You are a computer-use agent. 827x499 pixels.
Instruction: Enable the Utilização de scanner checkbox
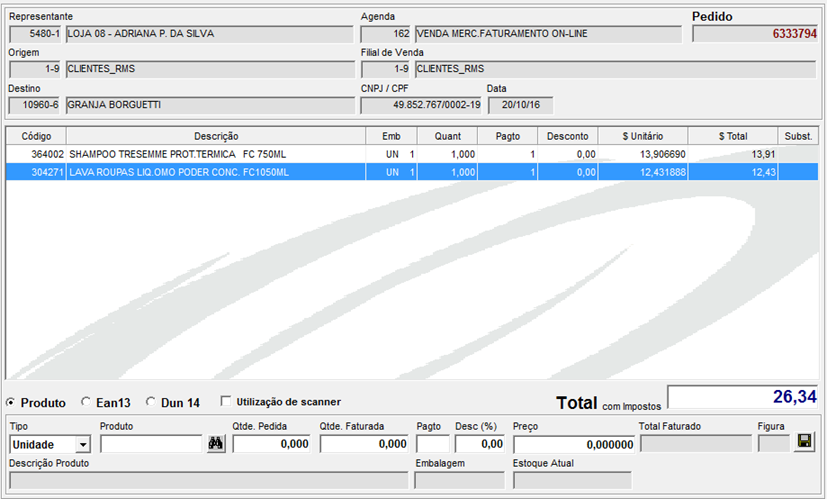[226, 401]
